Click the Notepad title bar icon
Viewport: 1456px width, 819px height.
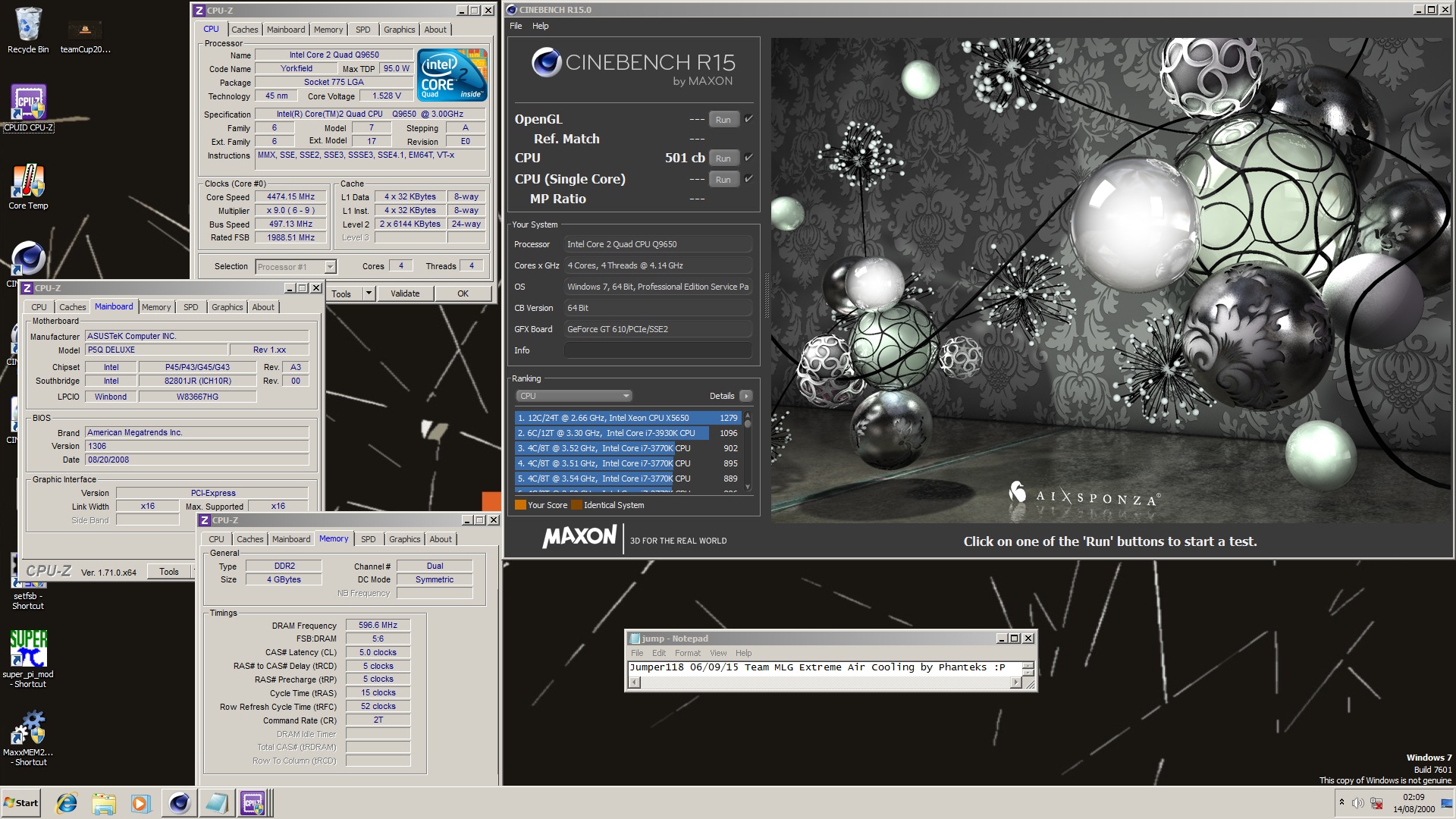click(635, 639)
